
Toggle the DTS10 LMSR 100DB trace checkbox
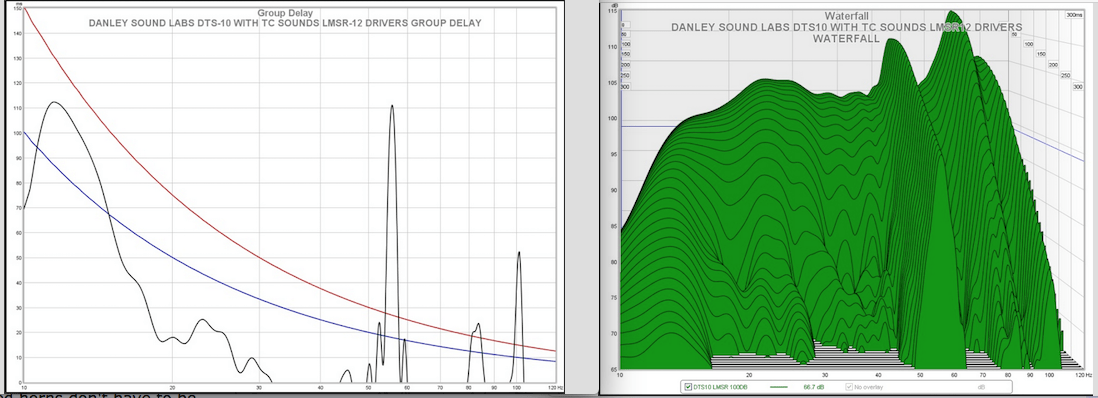point(688,387)
